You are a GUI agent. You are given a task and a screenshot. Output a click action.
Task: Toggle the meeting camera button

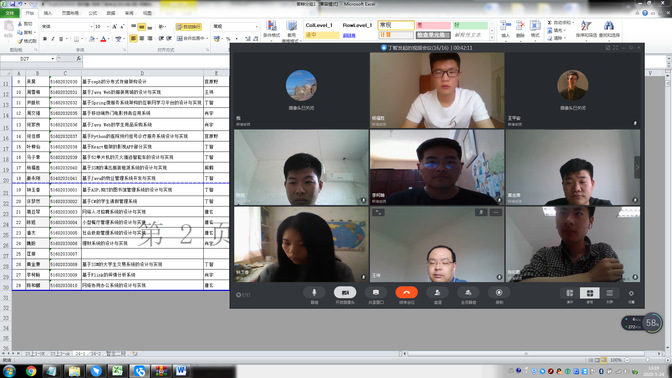(345, 293)
